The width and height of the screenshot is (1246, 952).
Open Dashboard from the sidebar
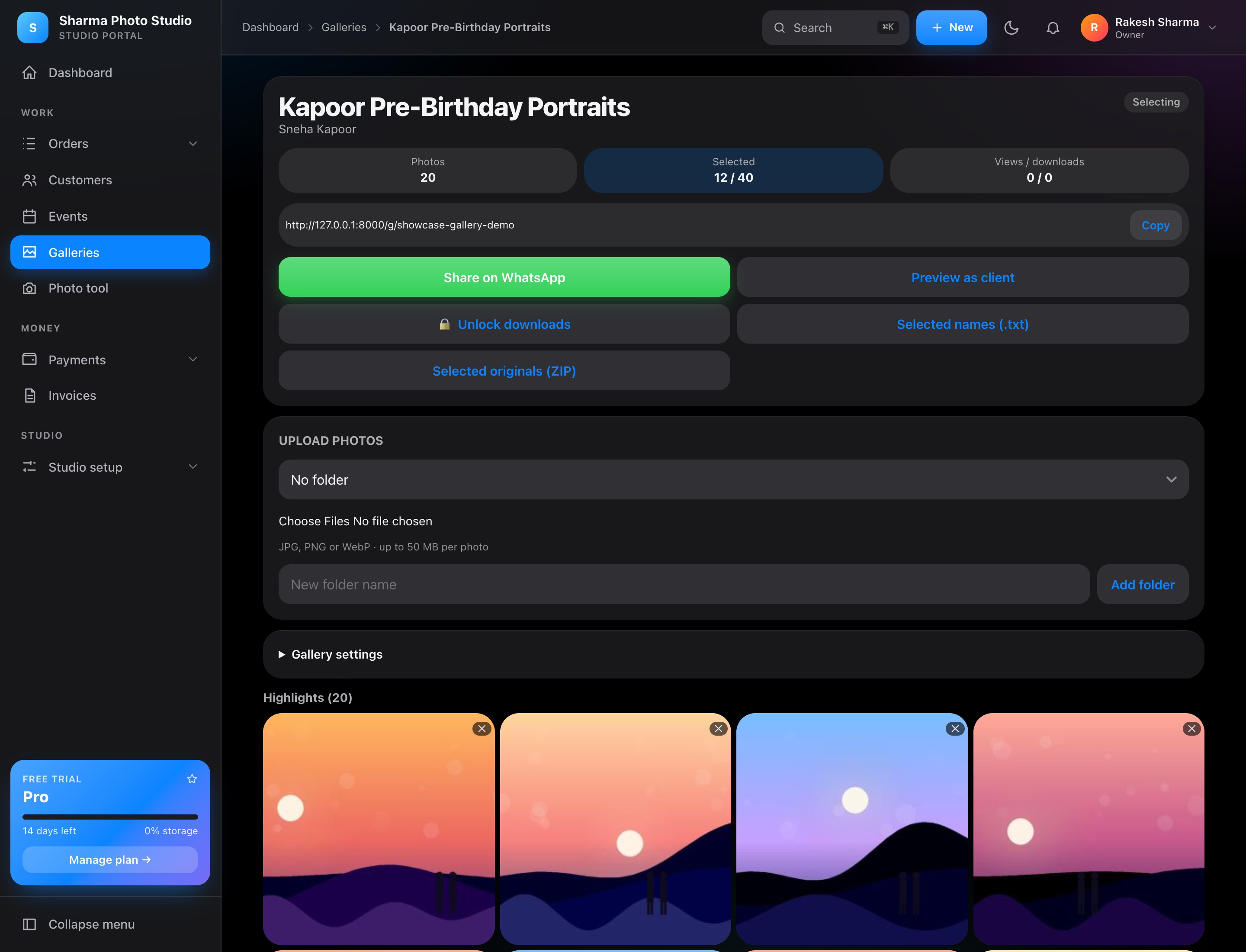110,73
